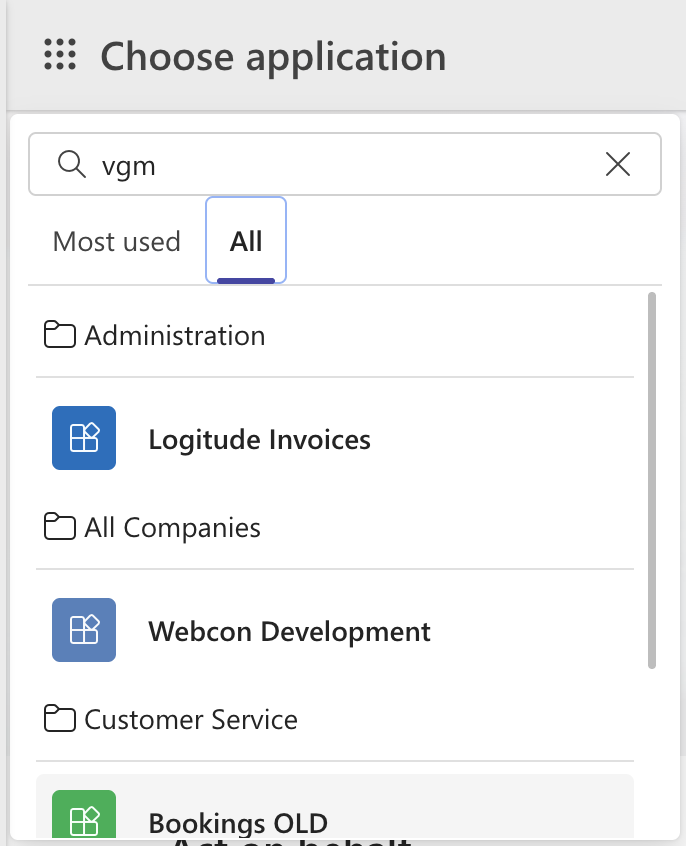The image size is (686, 846).
Task: Clear the search text with X
Action: [618, 164]
